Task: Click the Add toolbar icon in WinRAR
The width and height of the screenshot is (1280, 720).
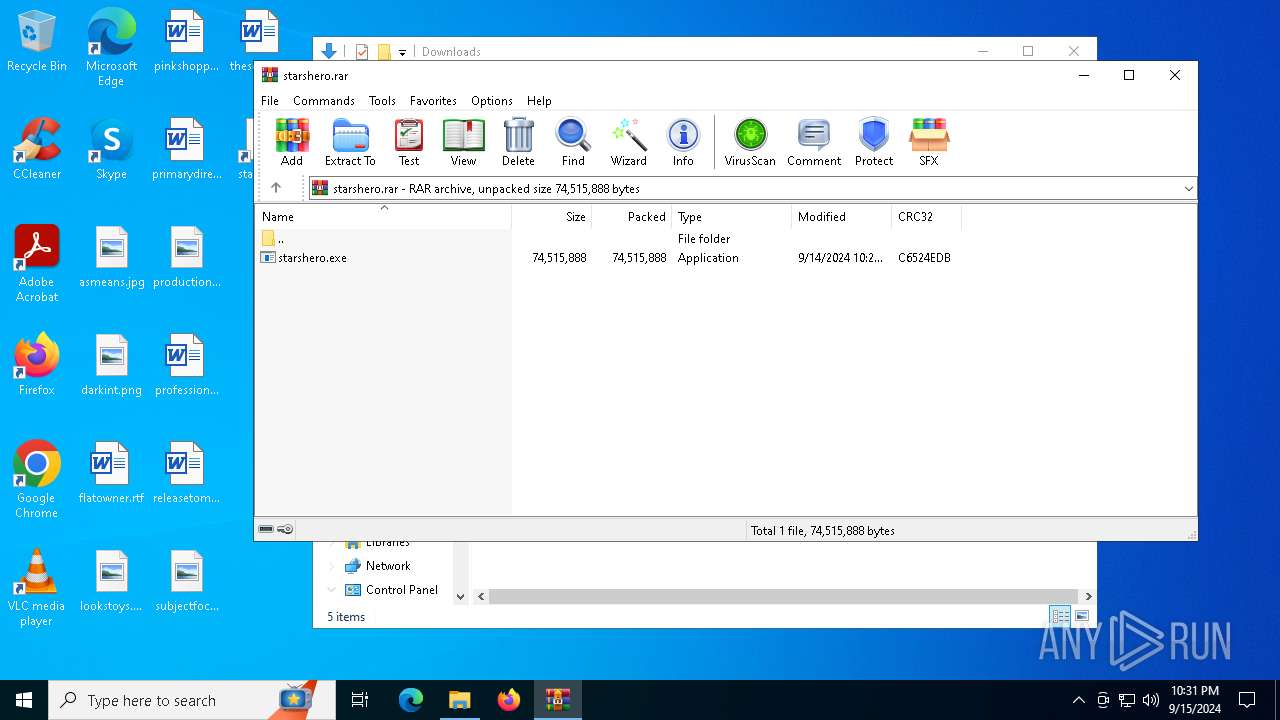Action: (x=292, y=142)
